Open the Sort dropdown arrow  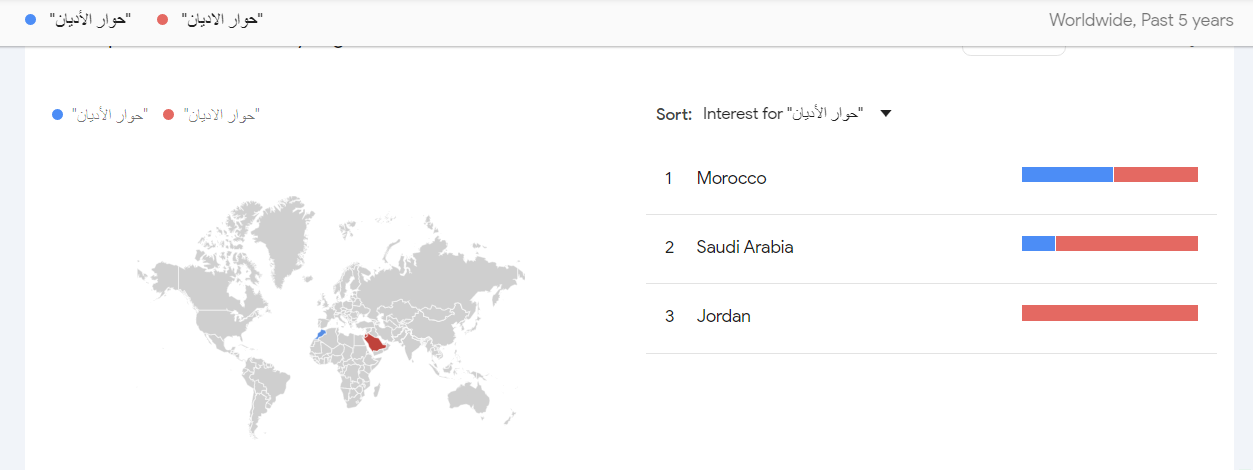[x=885, y=114]
